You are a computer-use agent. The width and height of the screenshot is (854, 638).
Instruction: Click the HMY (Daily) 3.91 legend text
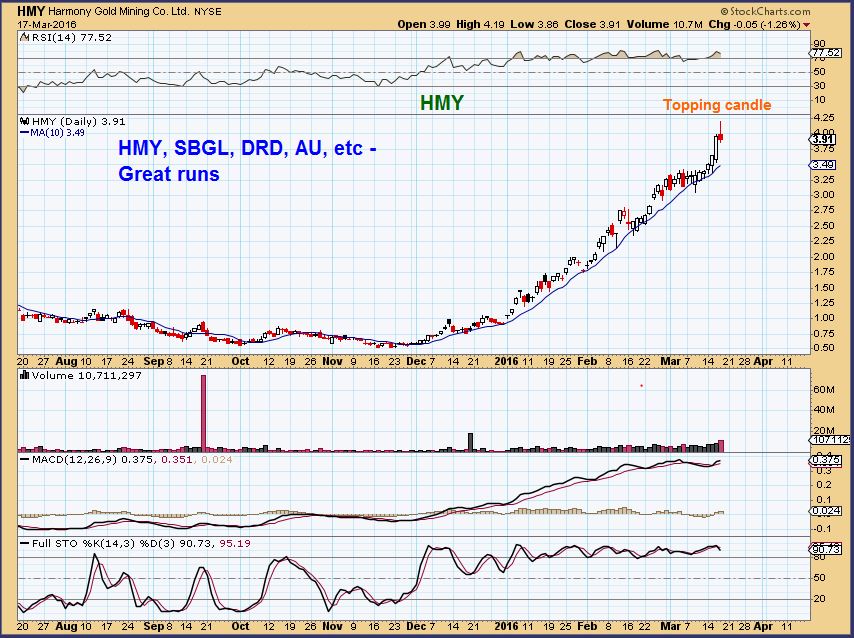pyautogui.click(x=78, y=121)
